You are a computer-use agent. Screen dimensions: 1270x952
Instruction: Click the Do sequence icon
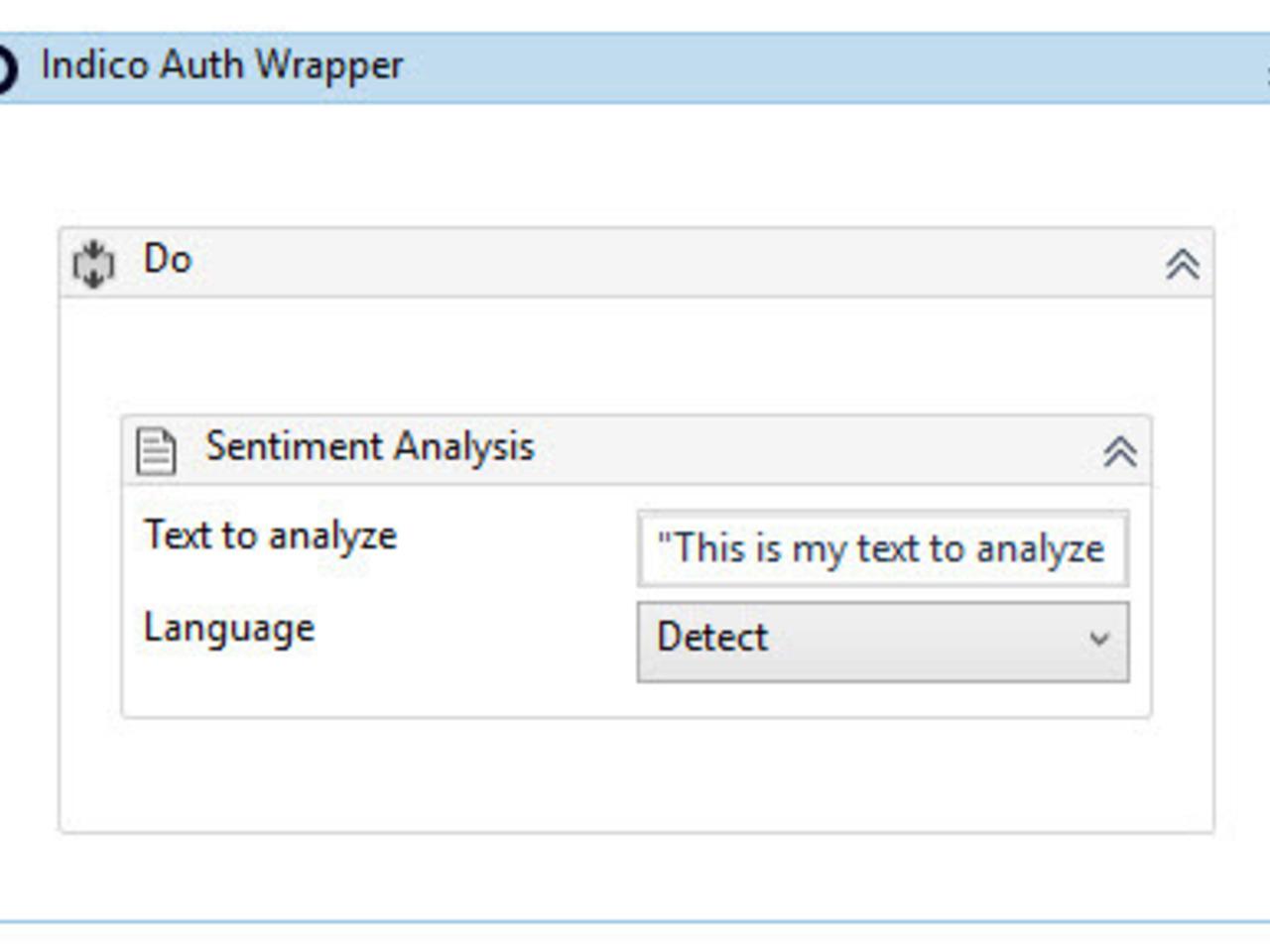pyautogui.click(x=94, y=264)
